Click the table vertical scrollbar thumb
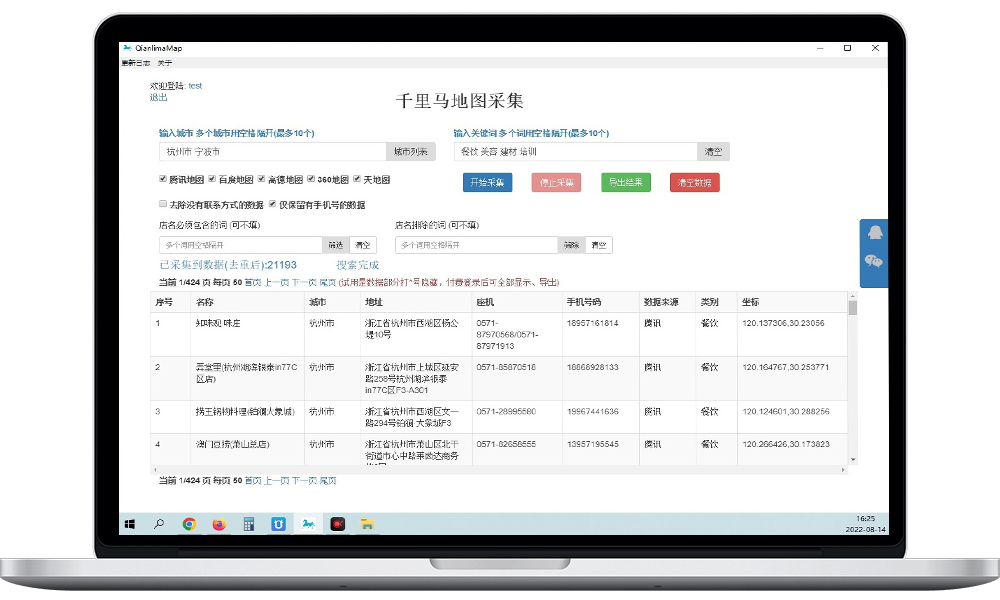Viewport: 1000px width, 600px height. point(853,308)
